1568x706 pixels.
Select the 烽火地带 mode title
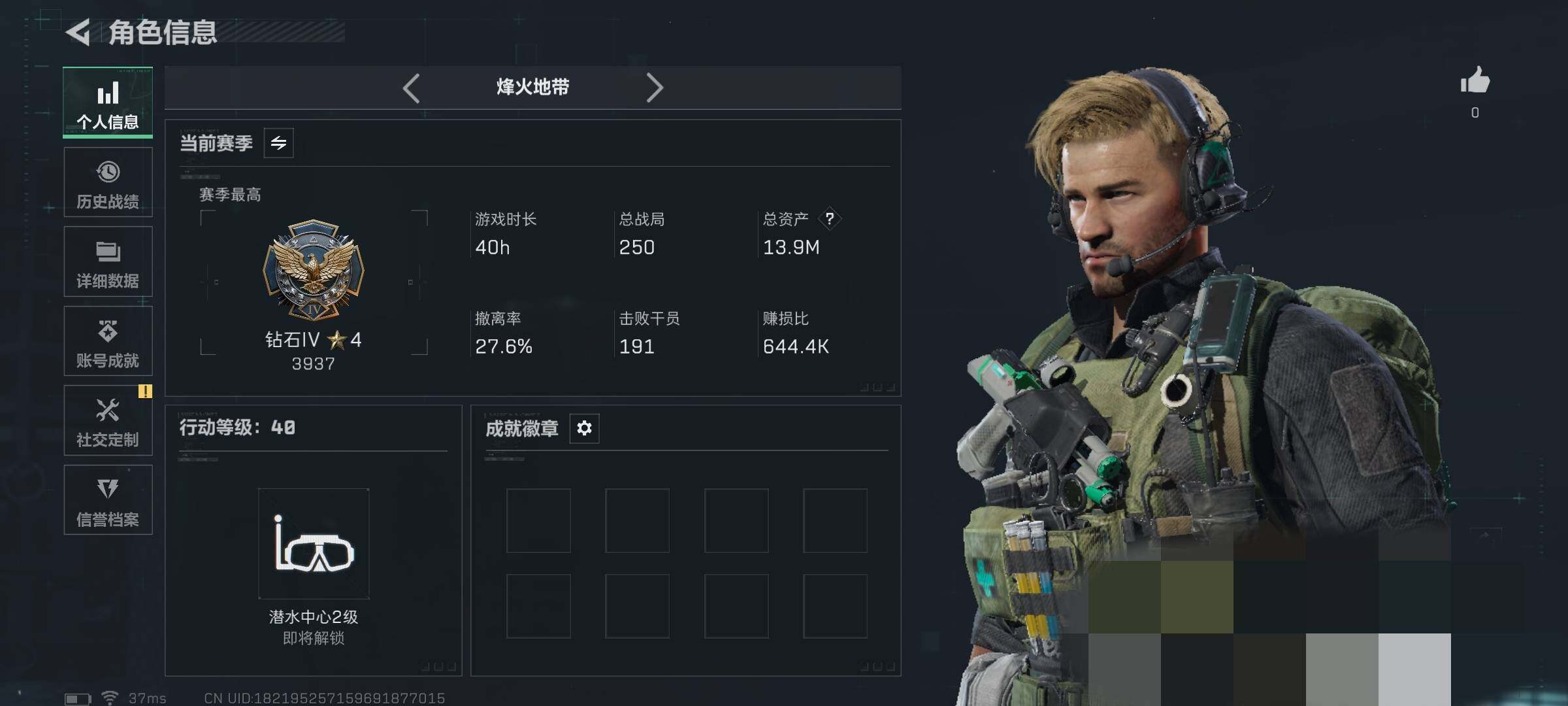coord(533,87)
